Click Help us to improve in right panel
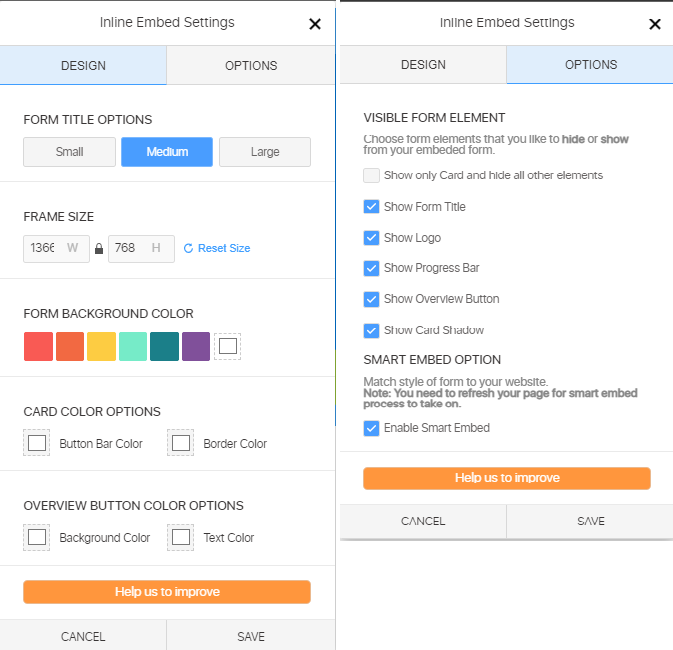 click(x=507, y=478)
